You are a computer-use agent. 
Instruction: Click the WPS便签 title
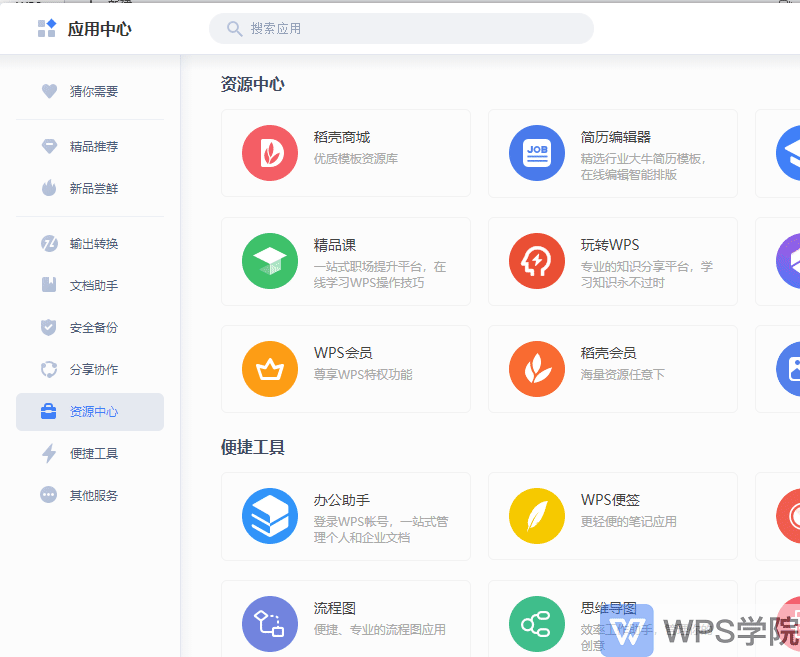610,500
